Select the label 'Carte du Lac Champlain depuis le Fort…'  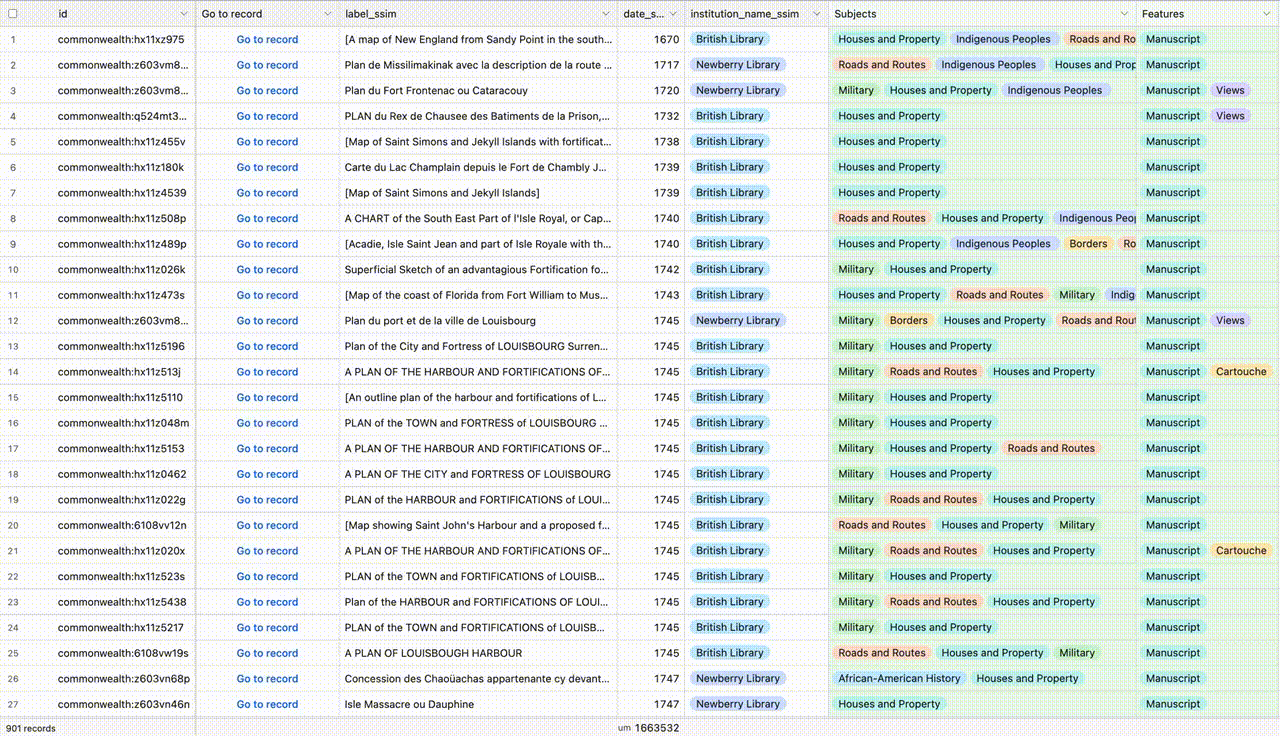pos(476,167)
